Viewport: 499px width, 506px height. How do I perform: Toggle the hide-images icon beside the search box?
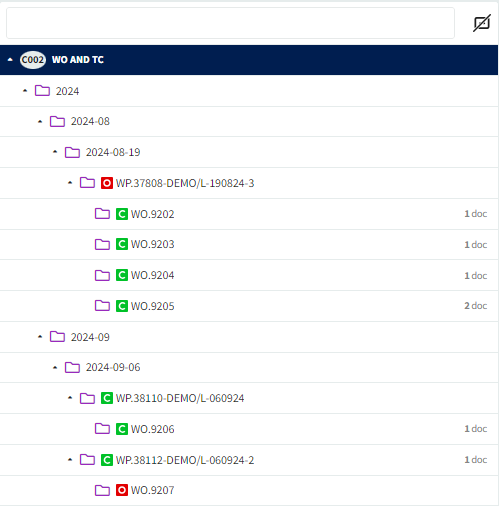coord(482,23)
